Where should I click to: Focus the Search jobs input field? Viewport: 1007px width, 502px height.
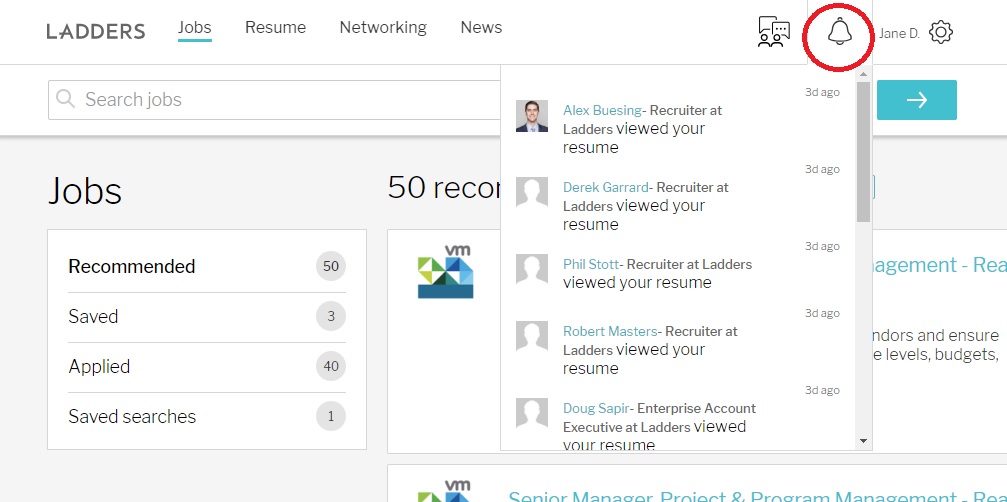click(274, 100)
